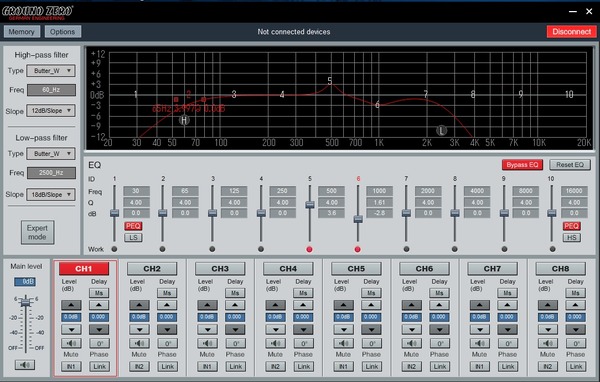Select the CH1 channel tab

point(84,269)
